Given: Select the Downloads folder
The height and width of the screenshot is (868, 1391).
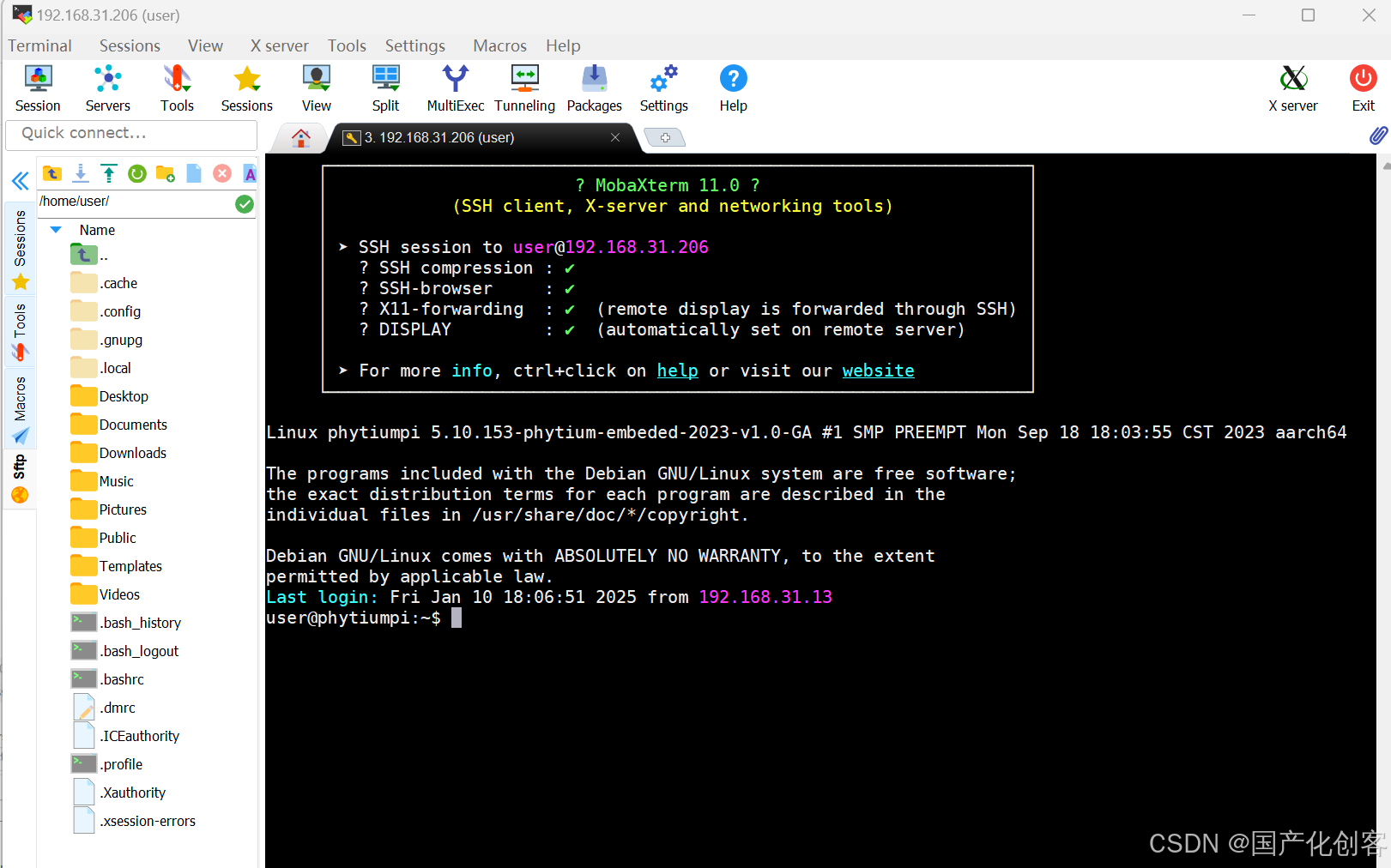Looking at the screenshot, I should 119,453.
